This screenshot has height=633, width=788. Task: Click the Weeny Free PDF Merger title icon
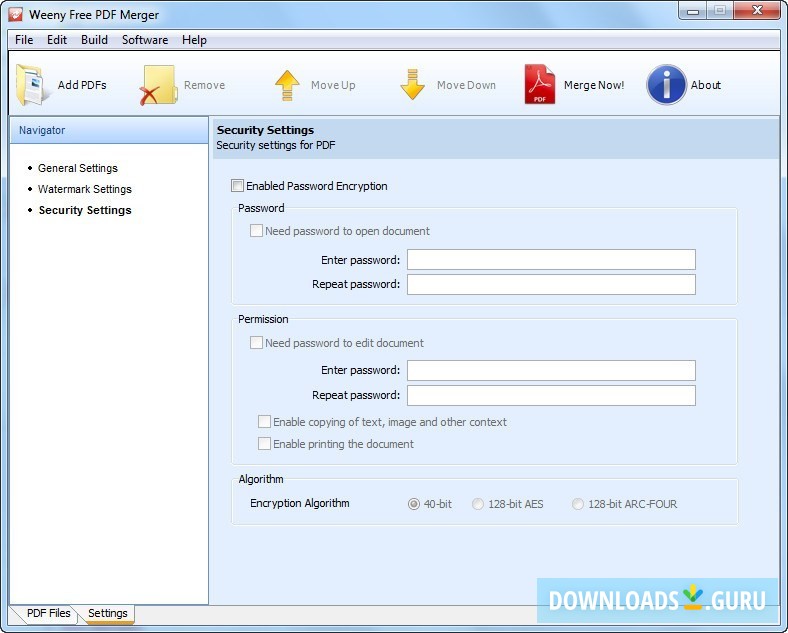click(x=16, y=15)
